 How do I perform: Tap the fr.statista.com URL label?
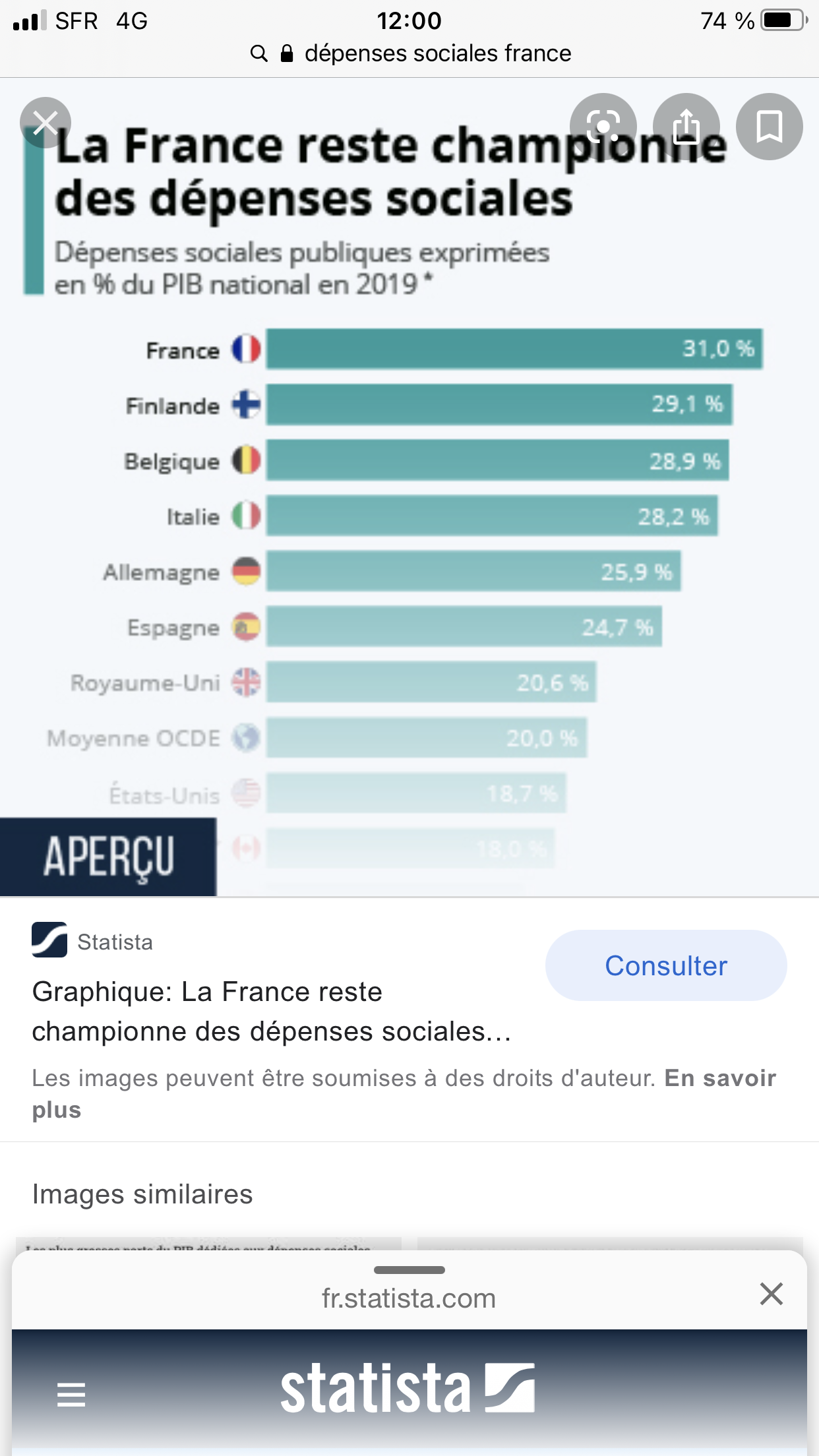(x=408, y=1298)
